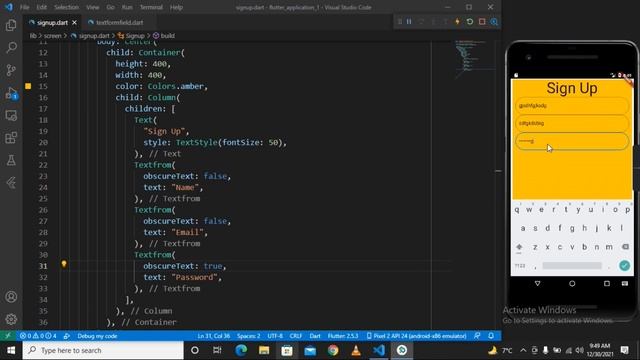Screen dimensions: 640x360
Task: Tap the shift key on emulator keyboard
Action: (x=519, y=247)
